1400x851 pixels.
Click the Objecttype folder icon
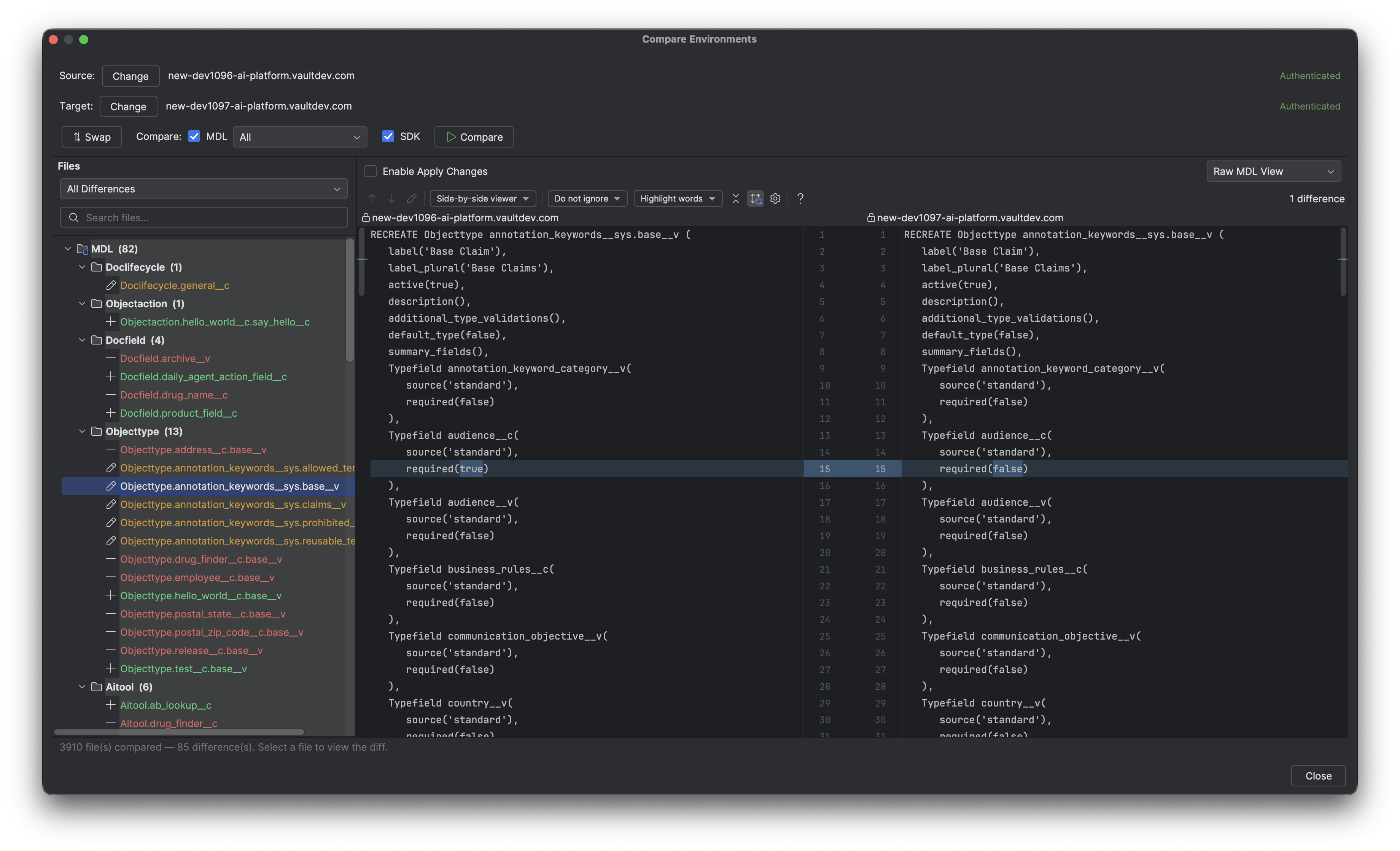point(97,431)
